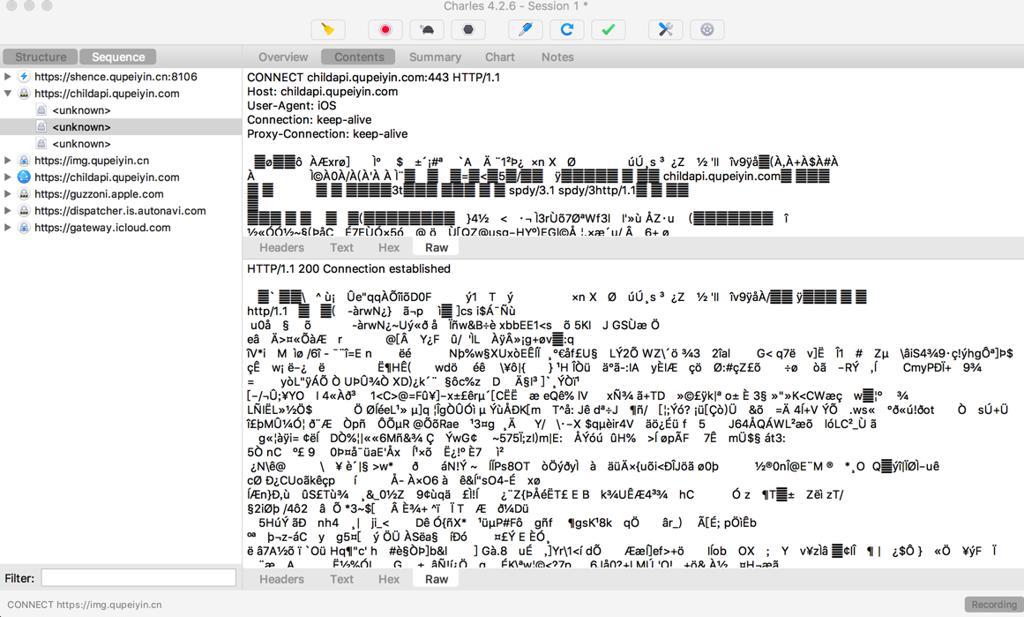1024x617 pixels.
Task: Click lock icon of first <unknown> entry
Action: (x=41, y=110)
